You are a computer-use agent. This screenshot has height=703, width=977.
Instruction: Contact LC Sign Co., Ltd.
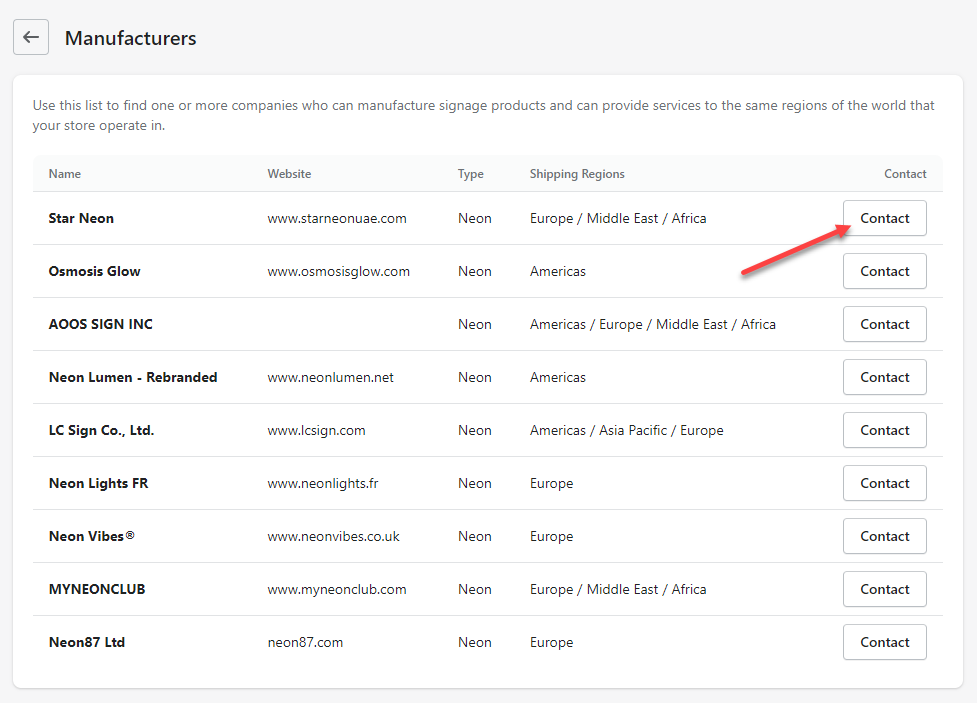(x=884, y=430)
